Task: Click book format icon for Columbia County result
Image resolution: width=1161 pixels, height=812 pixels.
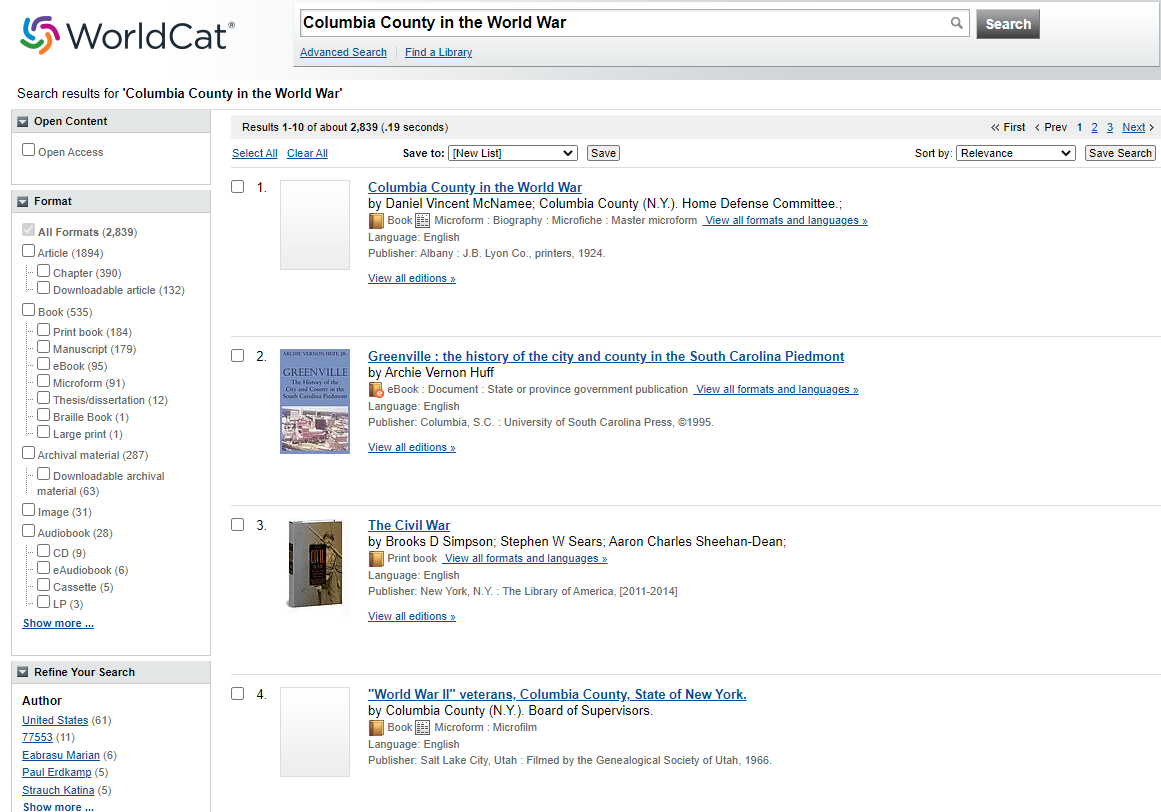Action: coord(376,221)
